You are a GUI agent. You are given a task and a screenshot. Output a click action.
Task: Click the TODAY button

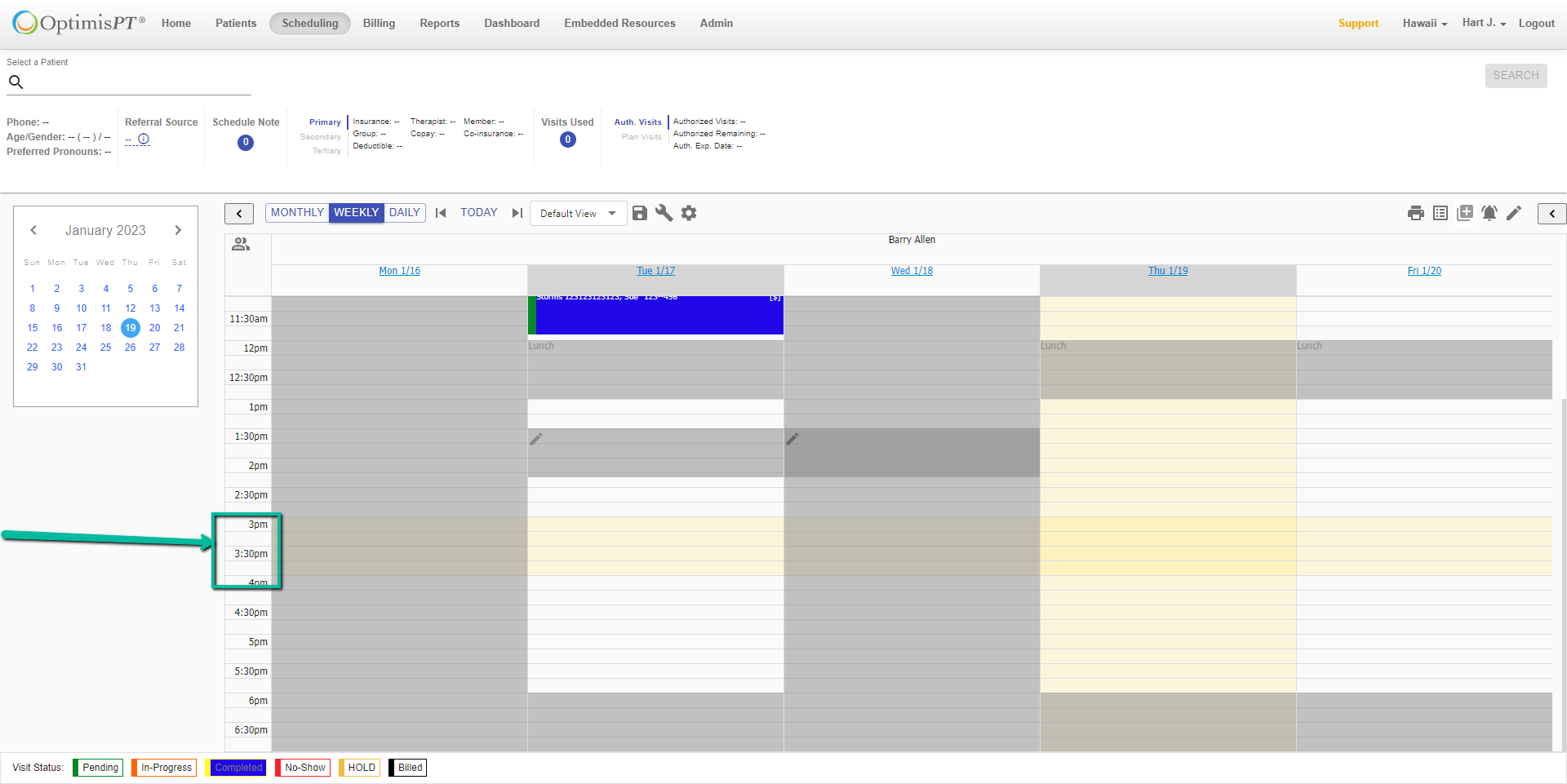coord(478,212)
